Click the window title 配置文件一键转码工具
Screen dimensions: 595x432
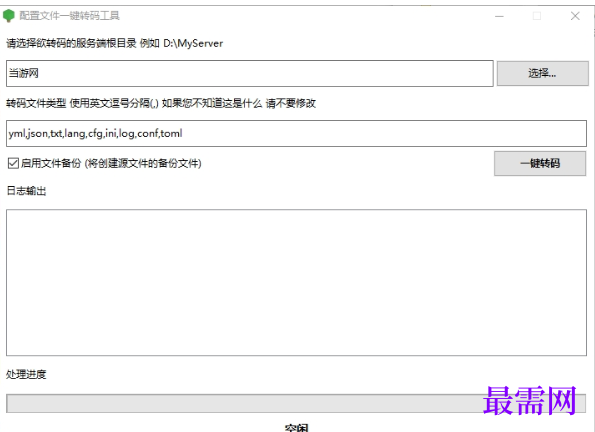(x=69, y=16)
